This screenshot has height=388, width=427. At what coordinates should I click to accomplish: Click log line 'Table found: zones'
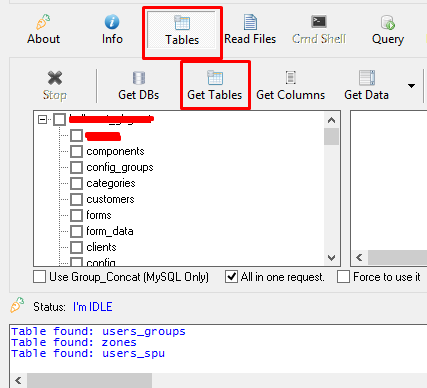coord(74,343)
